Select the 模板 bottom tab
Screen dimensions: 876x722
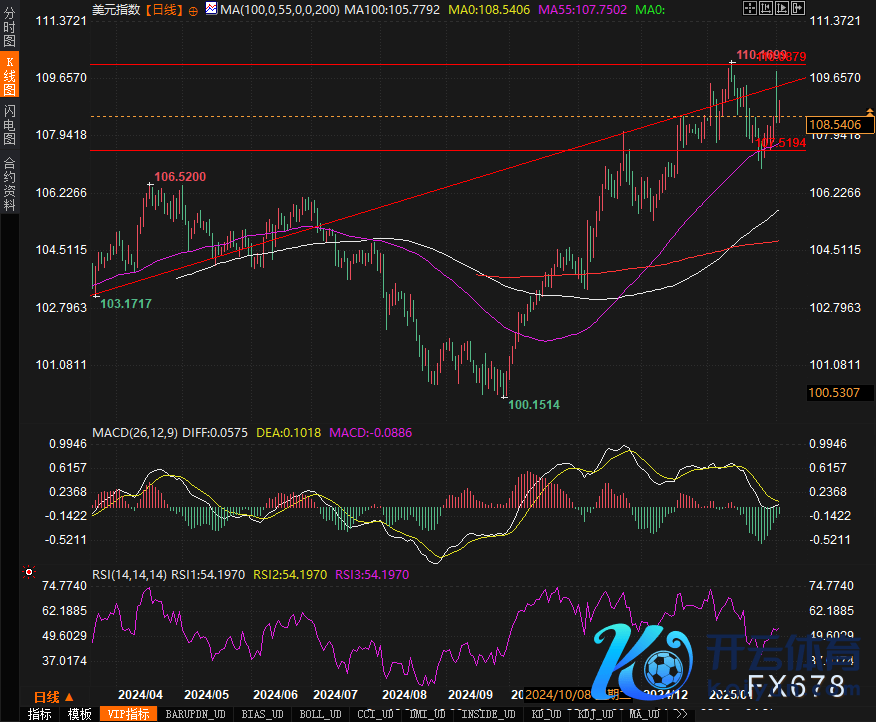79,714
